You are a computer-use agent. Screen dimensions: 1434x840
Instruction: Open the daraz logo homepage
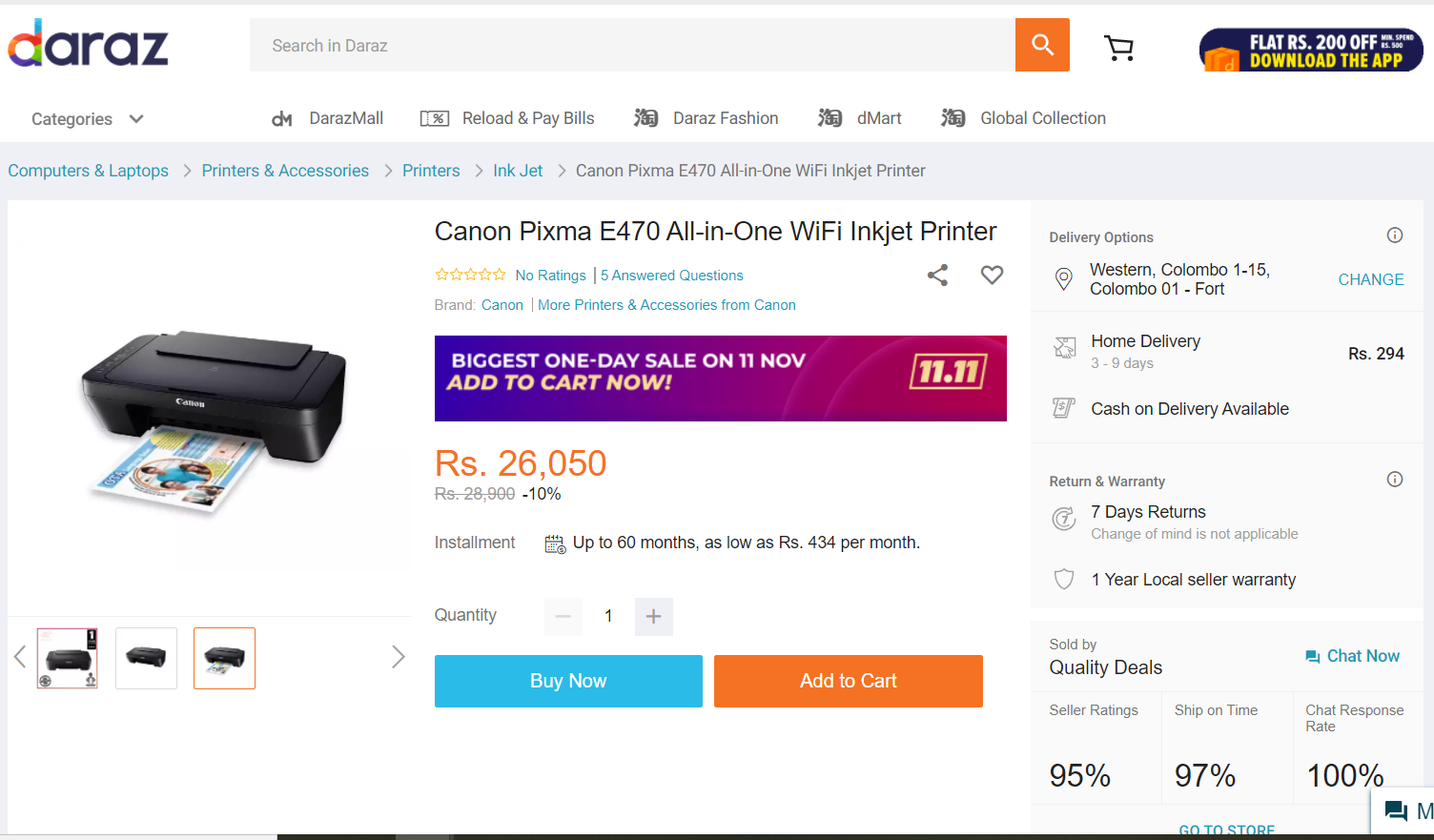tap(88, 43)
